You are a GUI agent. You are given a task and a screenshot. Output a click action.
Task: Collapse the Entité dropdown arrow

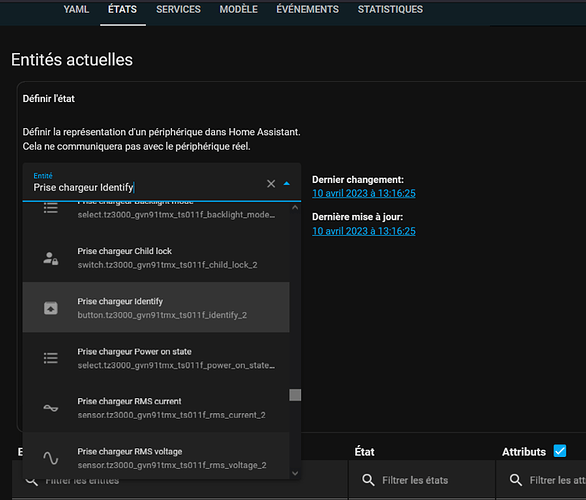click(x=287, y=183)
